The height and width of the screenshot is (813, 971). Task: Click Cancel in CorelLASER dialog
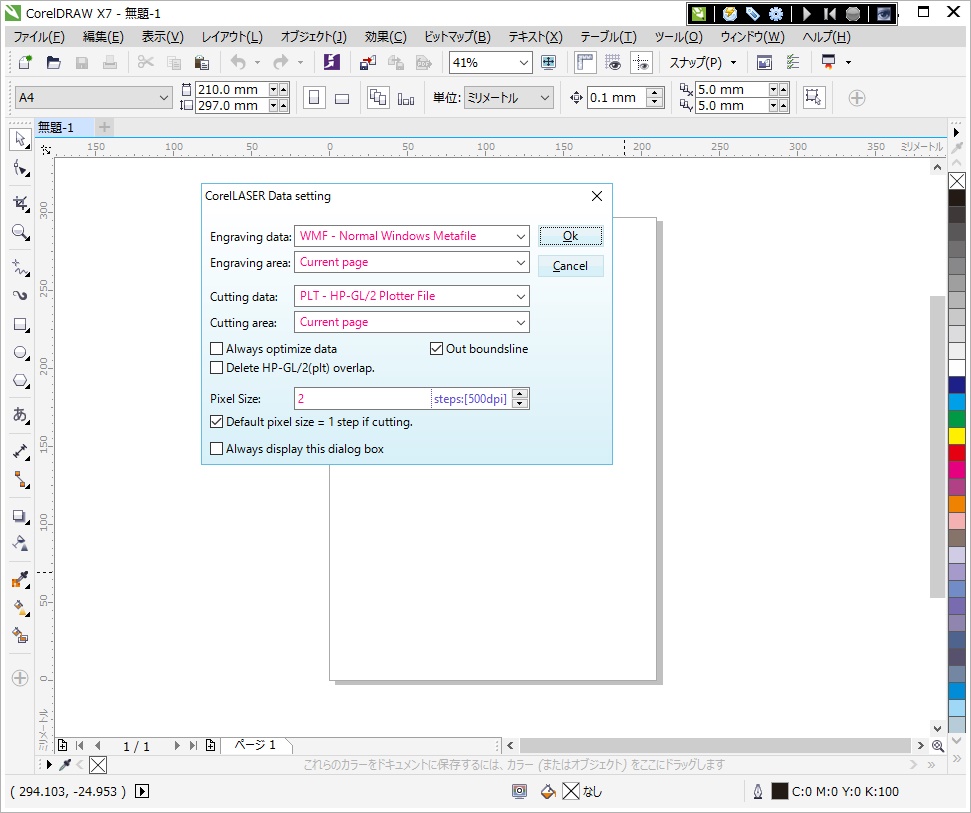570,266
